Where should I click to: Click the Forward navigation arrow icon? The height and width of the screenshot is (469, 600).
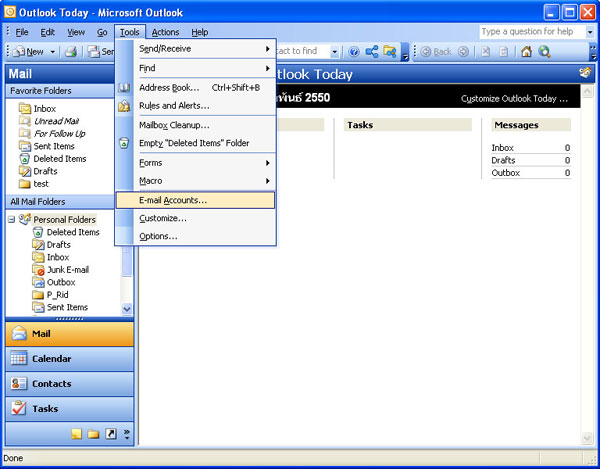(x=463, y=52)
